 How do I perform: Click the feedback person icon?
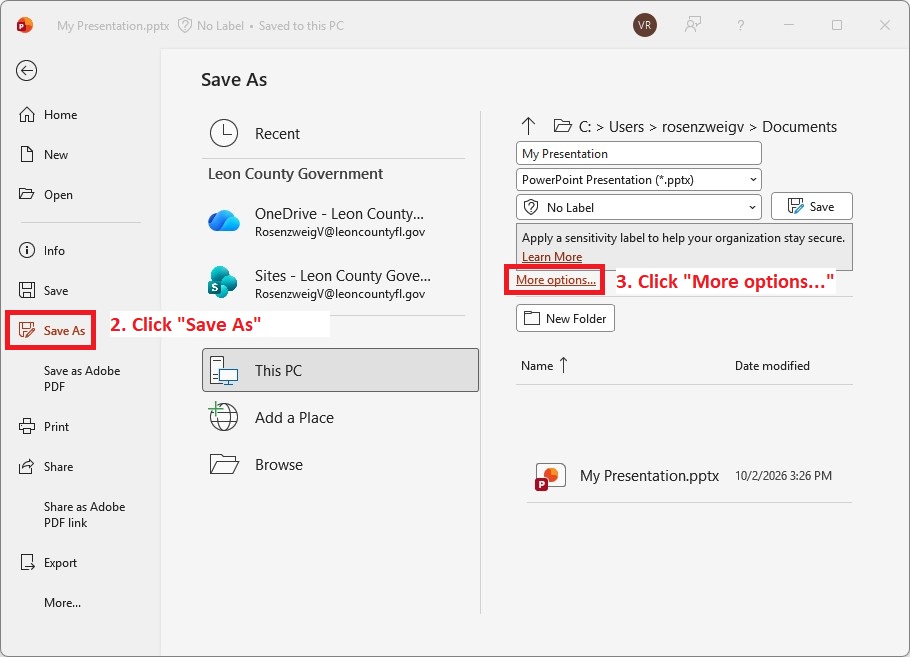coord(692,26)
